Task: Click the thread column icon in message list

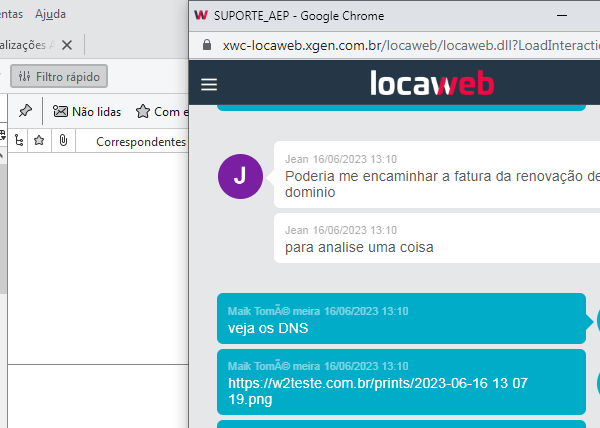Action: [x=19, y=141]
